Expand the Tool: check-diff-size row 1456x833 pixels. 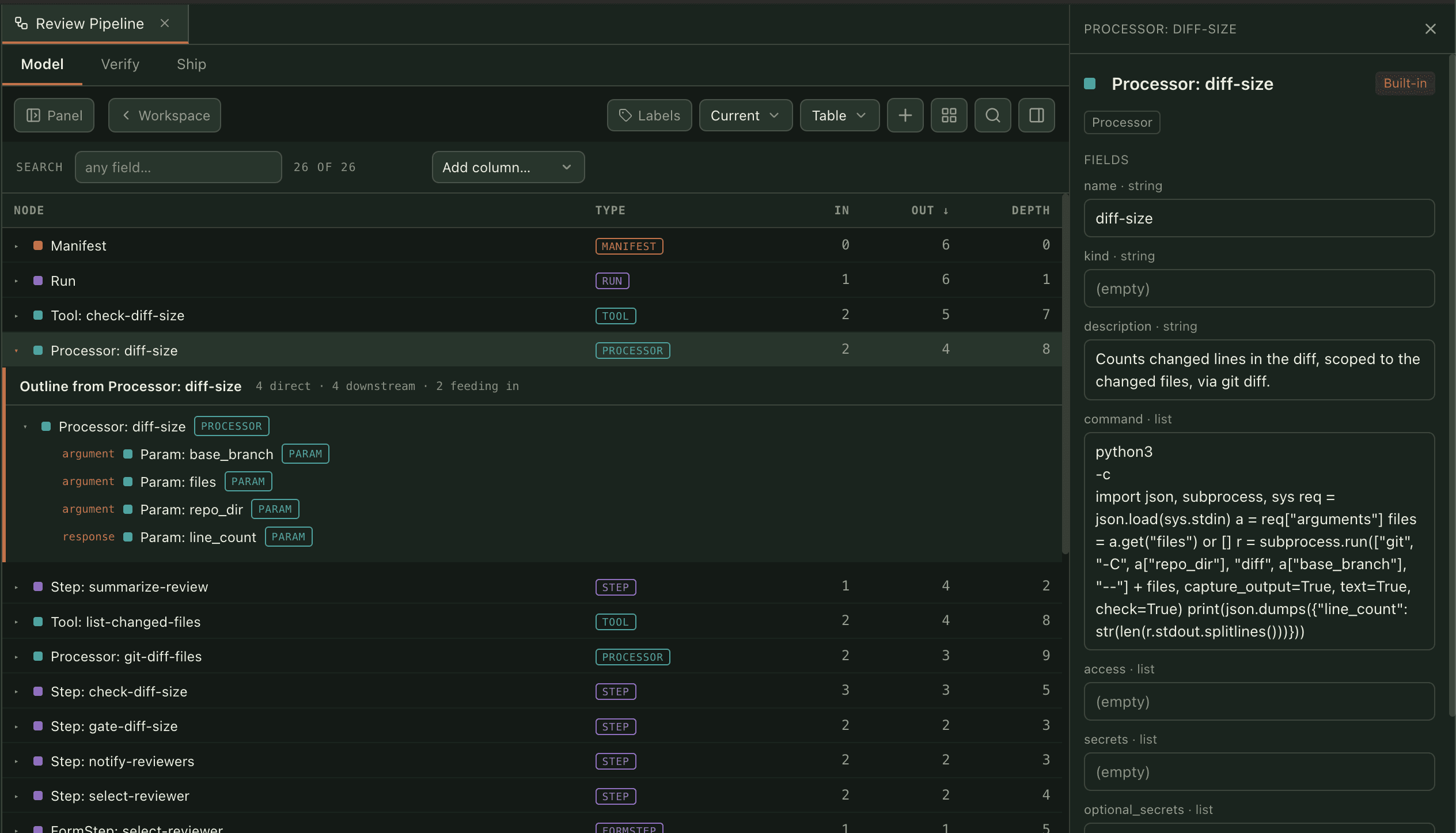[x=16, y=316]
